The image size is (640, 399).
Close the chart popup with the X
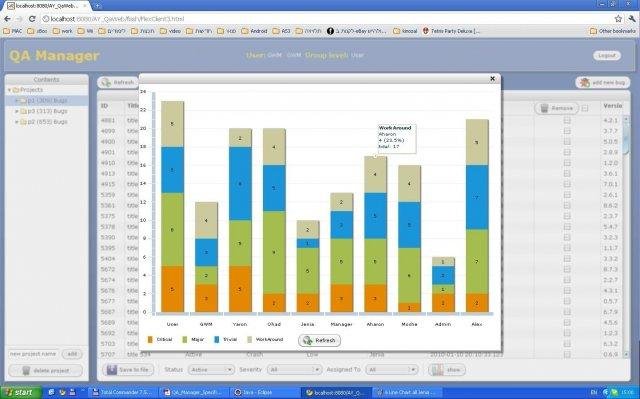493,78
